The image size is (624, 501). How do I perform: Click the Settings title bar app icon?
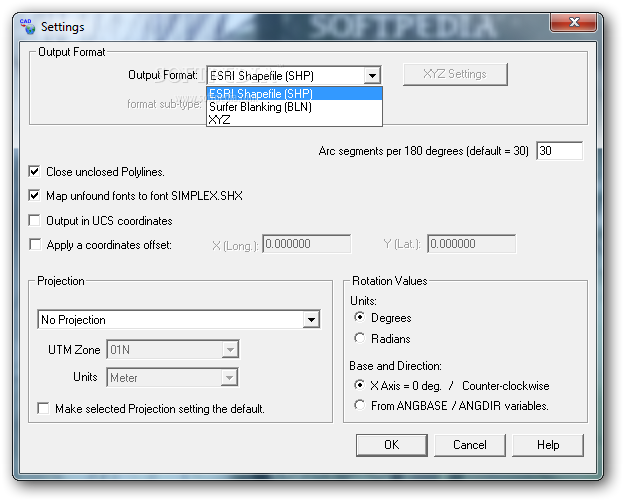coord(27,26)
